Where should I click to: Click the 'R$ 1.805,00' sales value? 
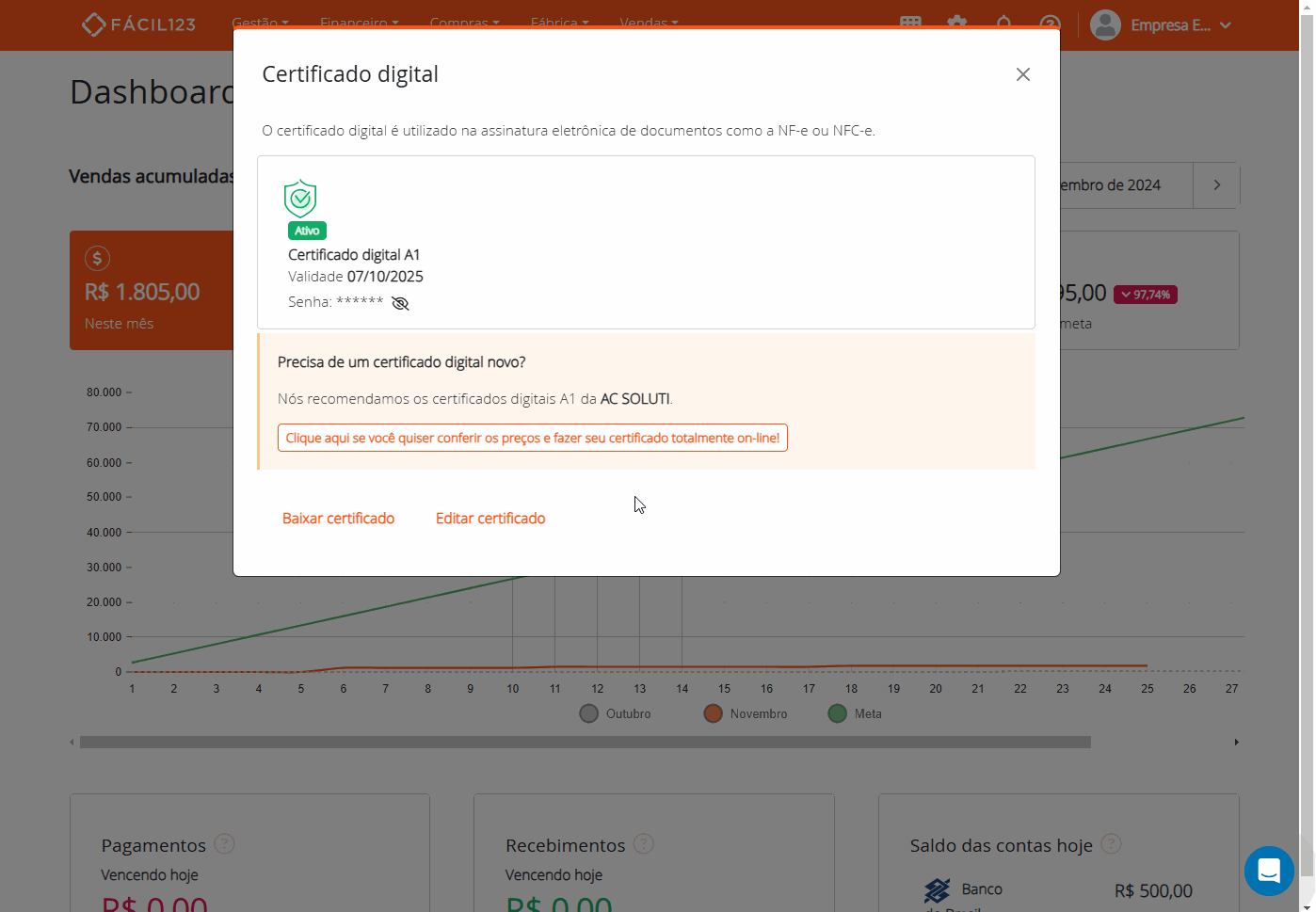pyautogui.click(x=142, y=292)
